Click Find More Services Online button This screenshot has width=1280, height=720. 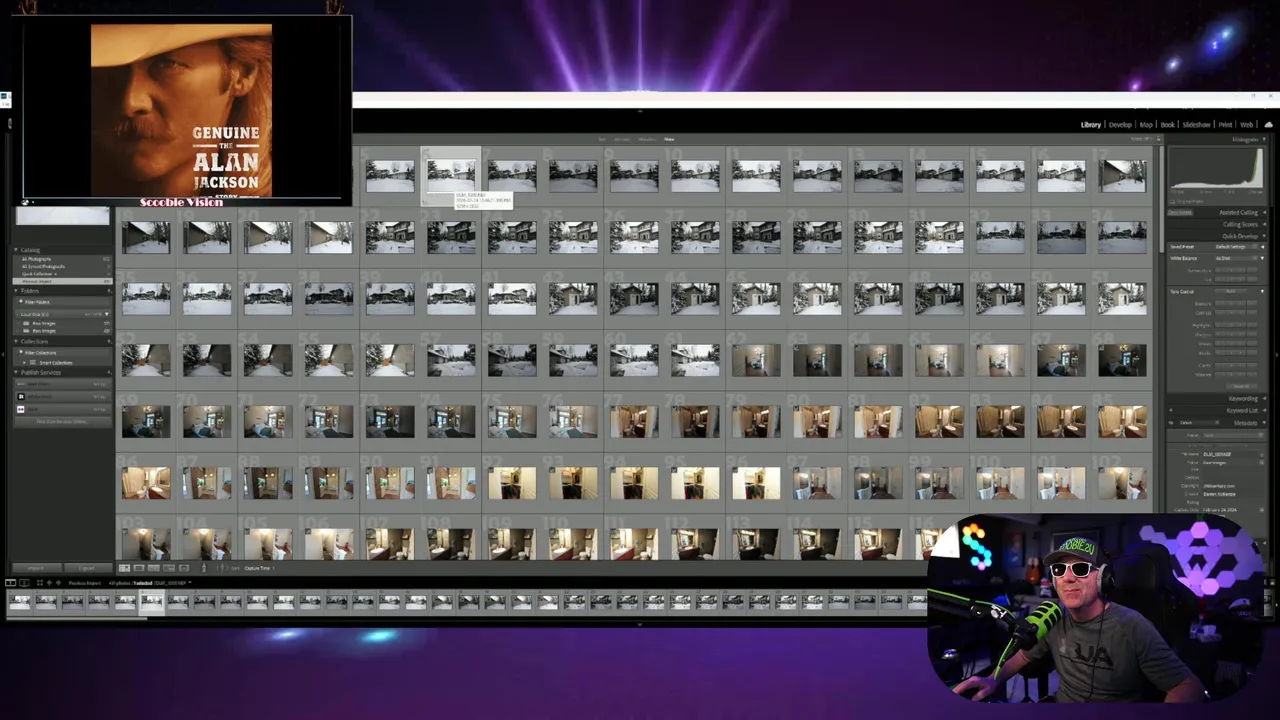pos(62,422)
